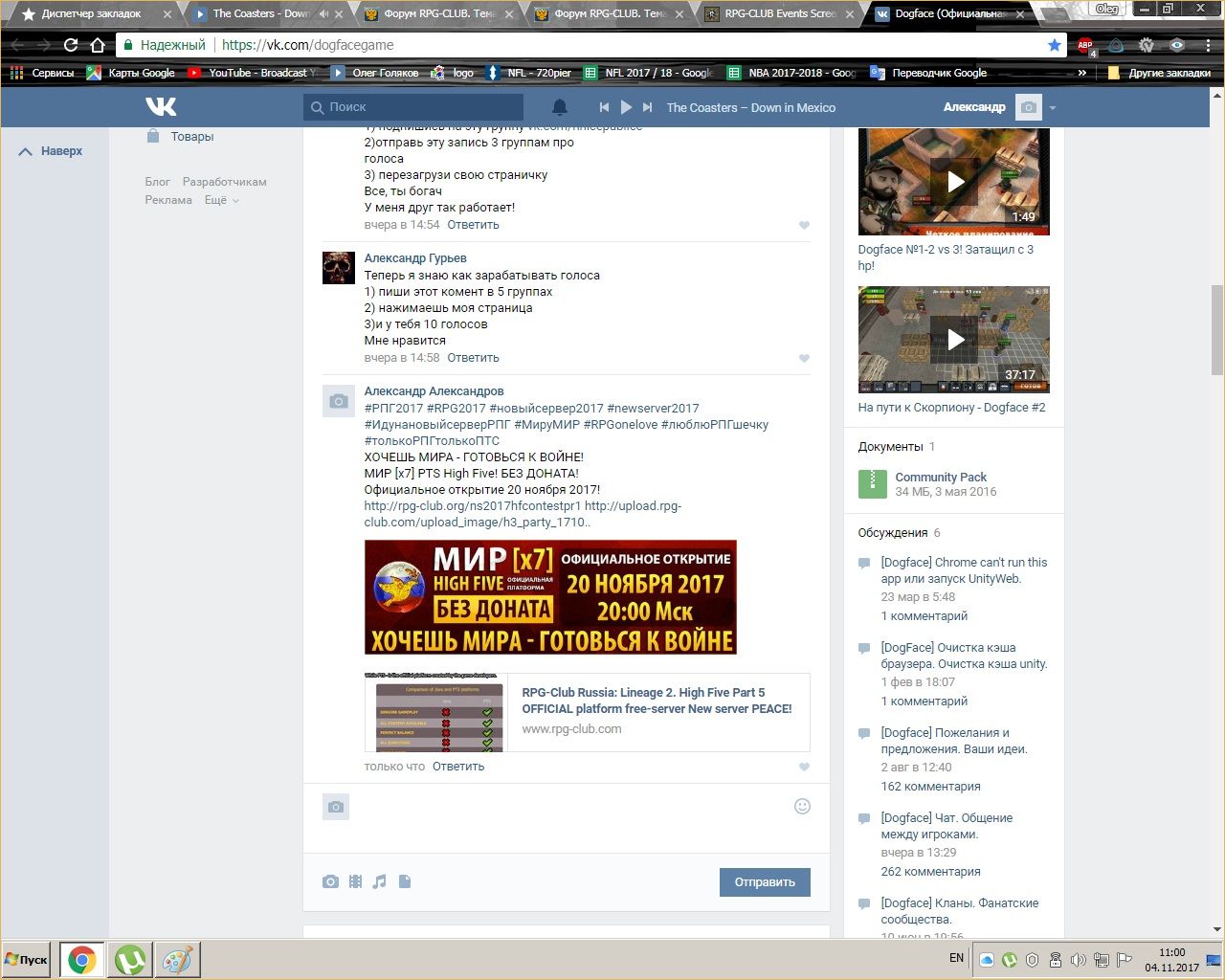Click the Community Pack archive file icon
The width and height of the screenshot is (1225, 980).
pyautogui.click(x=873, y=484)
